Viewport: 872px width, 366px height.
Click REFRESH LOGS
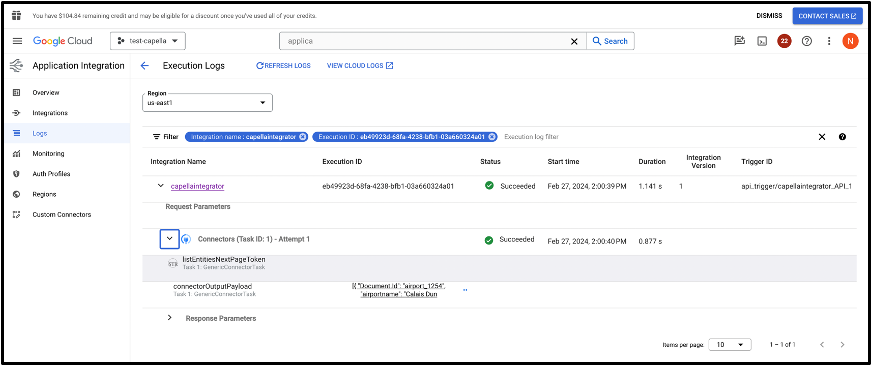coord(283,66)
